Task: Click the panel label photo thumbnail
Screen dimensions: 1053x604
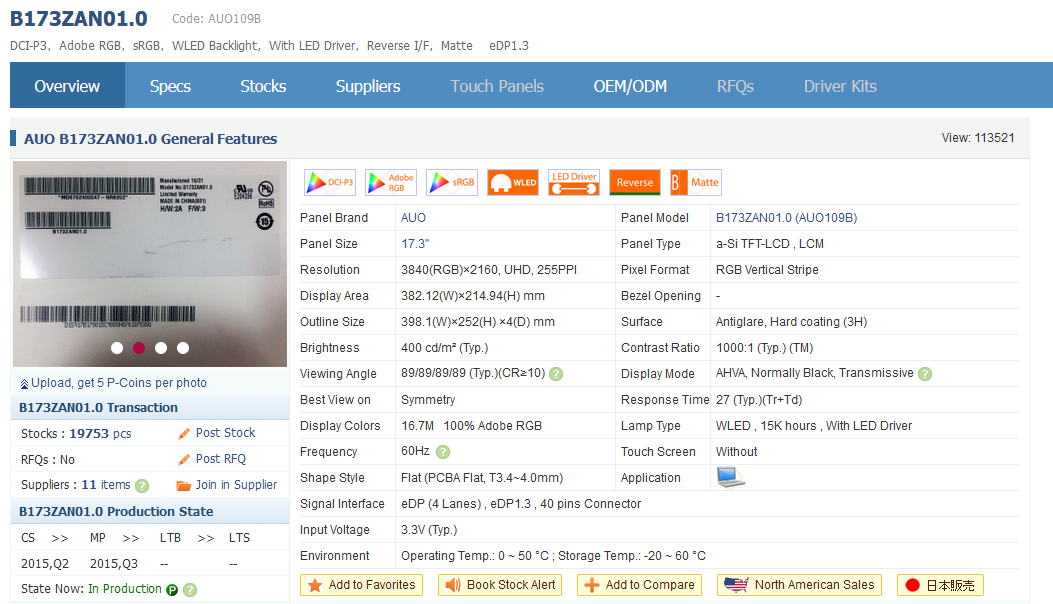Action: pos(150,264)
